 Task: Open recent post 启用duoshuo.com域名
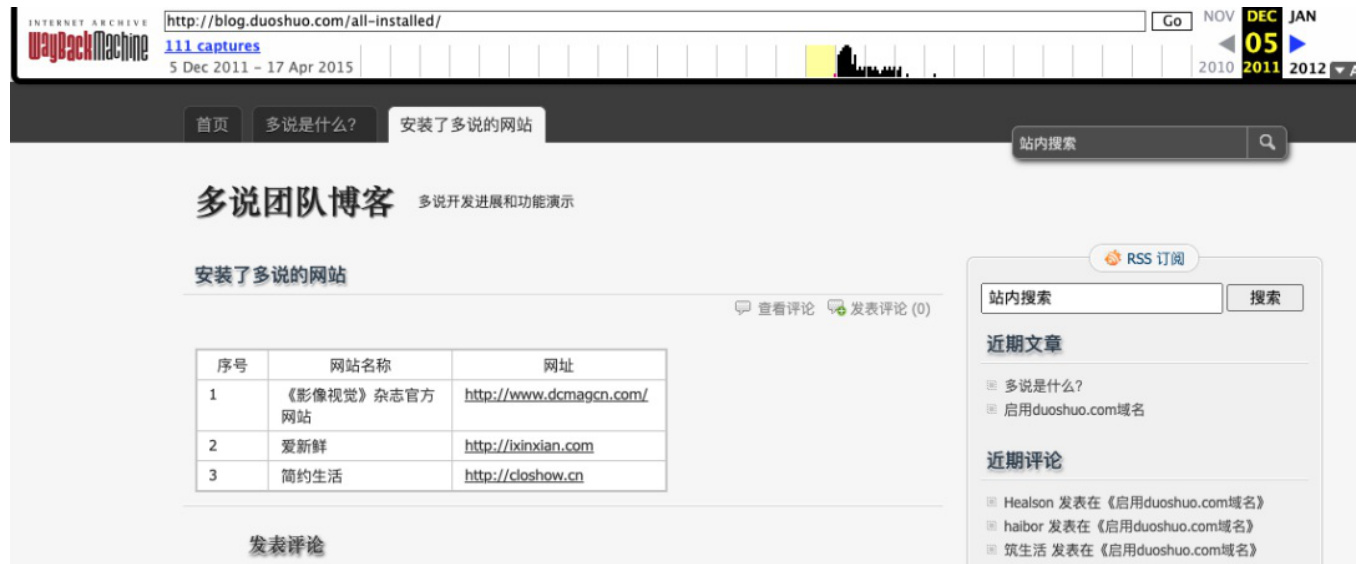point(1075,410)
